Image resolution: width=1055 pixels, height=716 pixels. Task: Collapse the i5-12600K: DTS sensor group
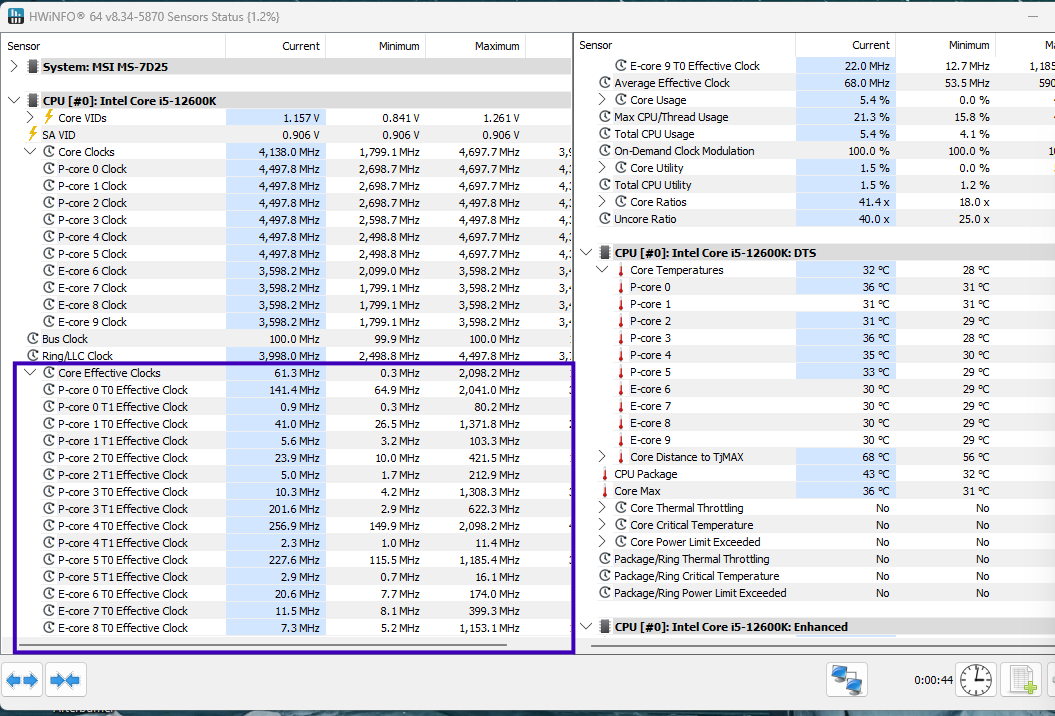coord(586,252)
